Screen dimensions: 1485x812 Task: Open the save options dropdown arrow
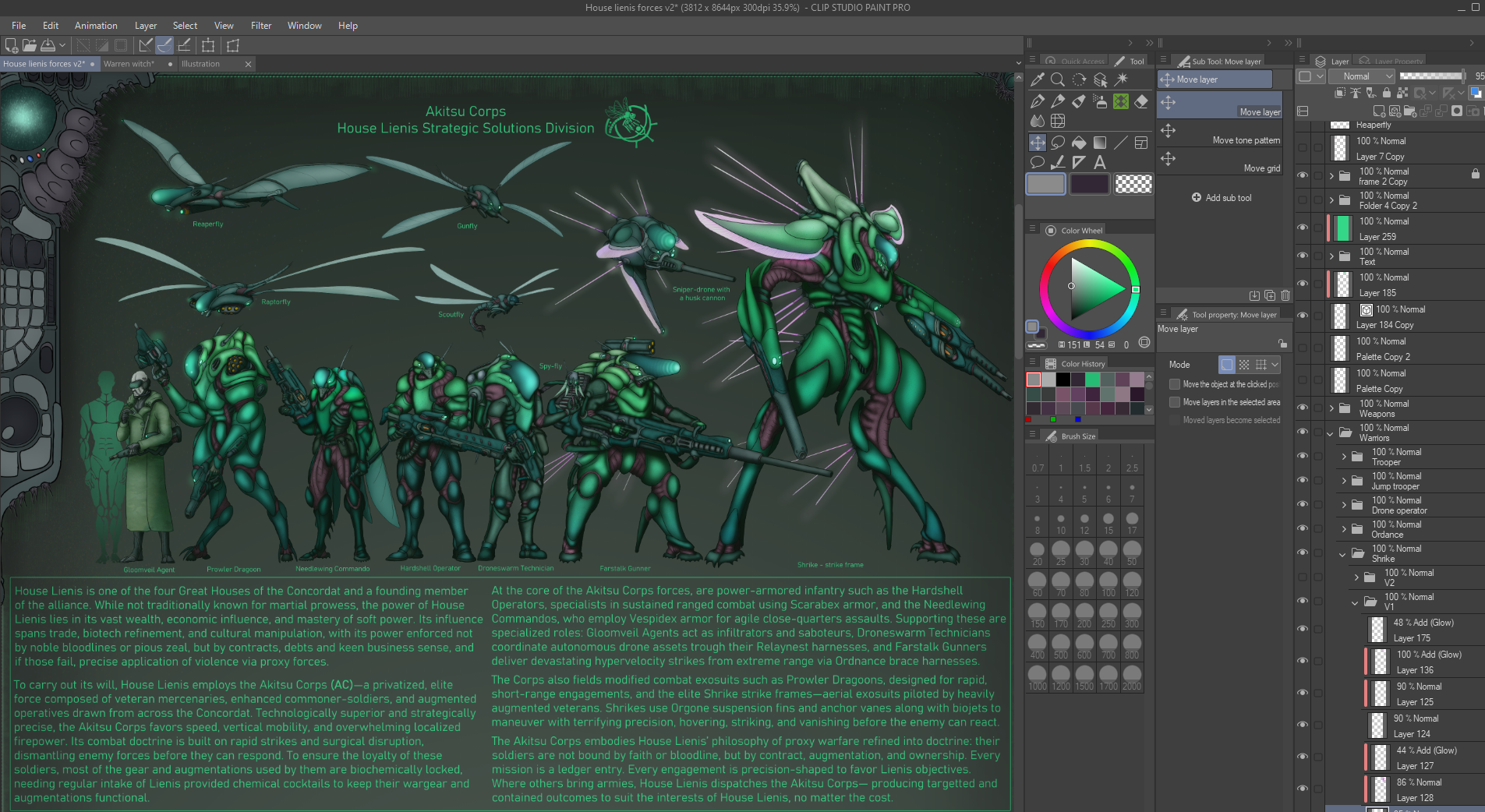click(62, 45)
